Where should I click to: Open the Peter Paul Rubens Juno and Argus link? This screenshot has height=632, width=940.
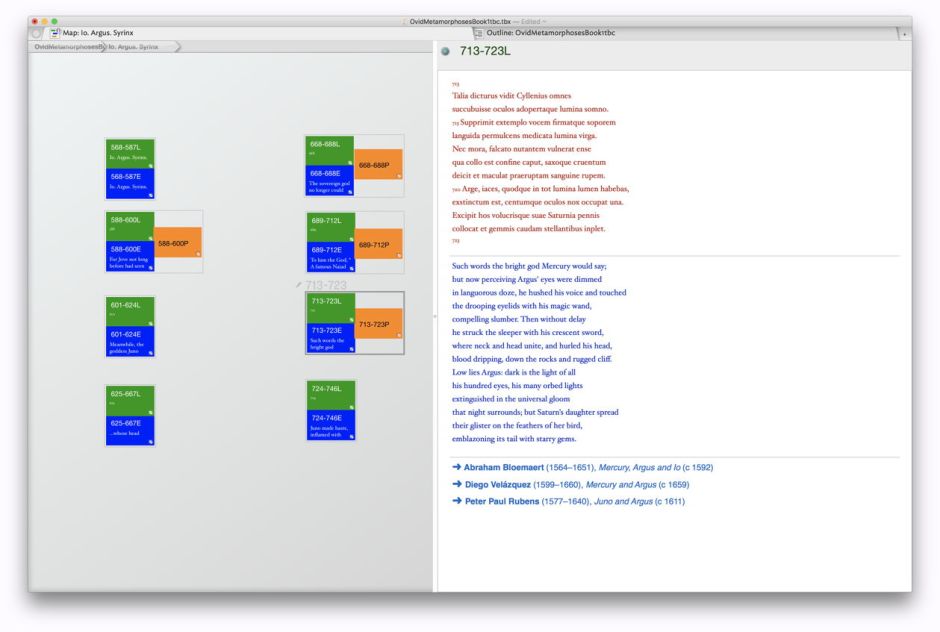568,501
